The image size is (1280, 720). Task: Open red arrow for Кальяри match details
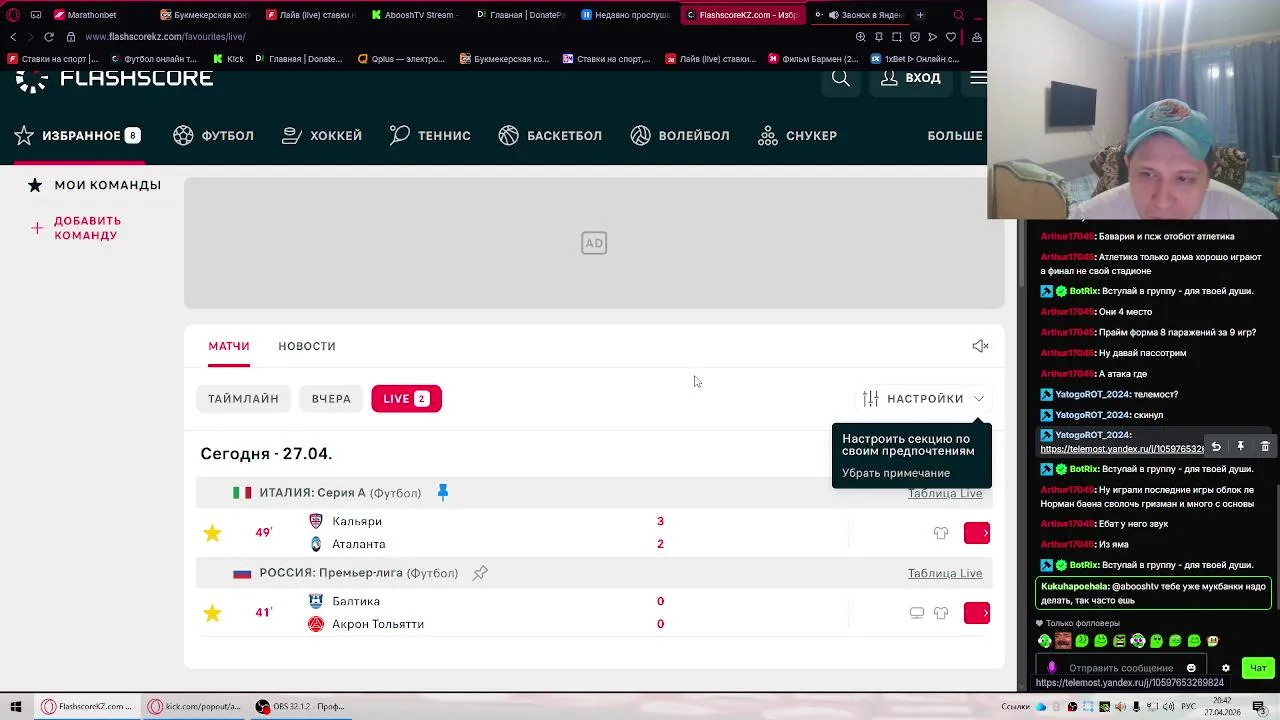pos(977,533)
